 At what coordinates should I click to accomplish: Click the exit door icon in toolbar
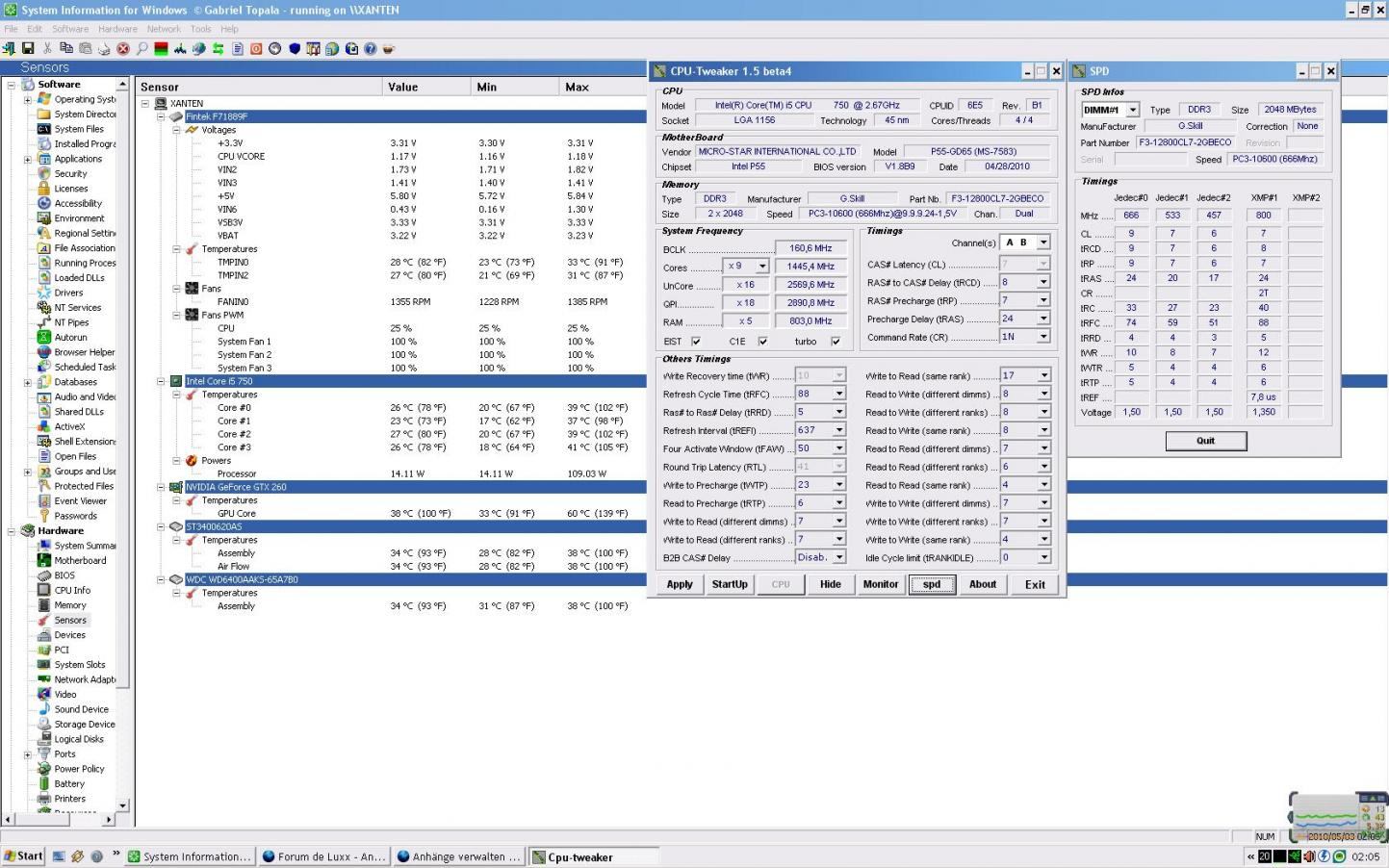(9, 48)
